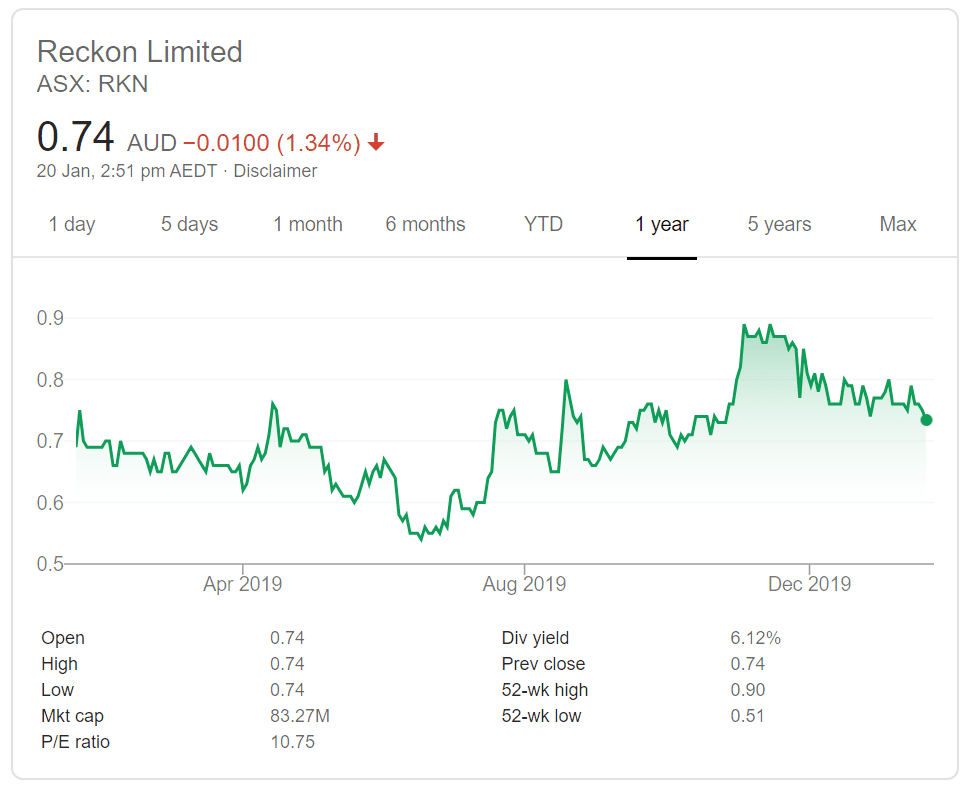Click the green current price dot on chart
Viewport: 971px width, 793px height.
pos(926,420)
